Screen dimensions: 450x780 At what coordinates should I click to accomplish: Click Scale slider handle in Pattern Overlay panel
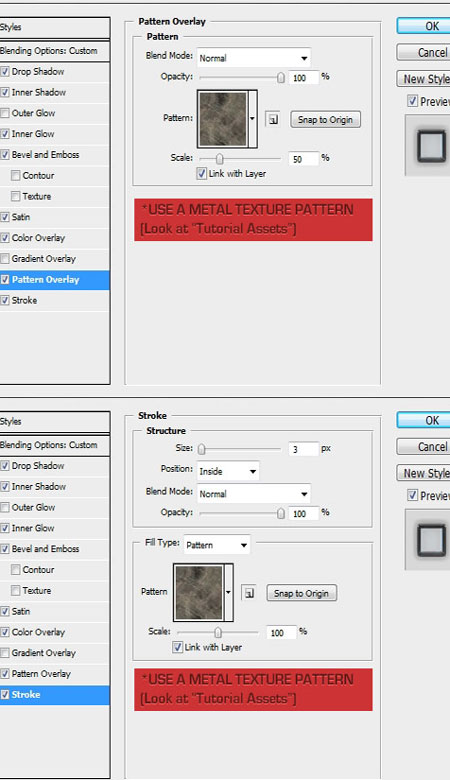pyautogui.click(x=219, y=159)
